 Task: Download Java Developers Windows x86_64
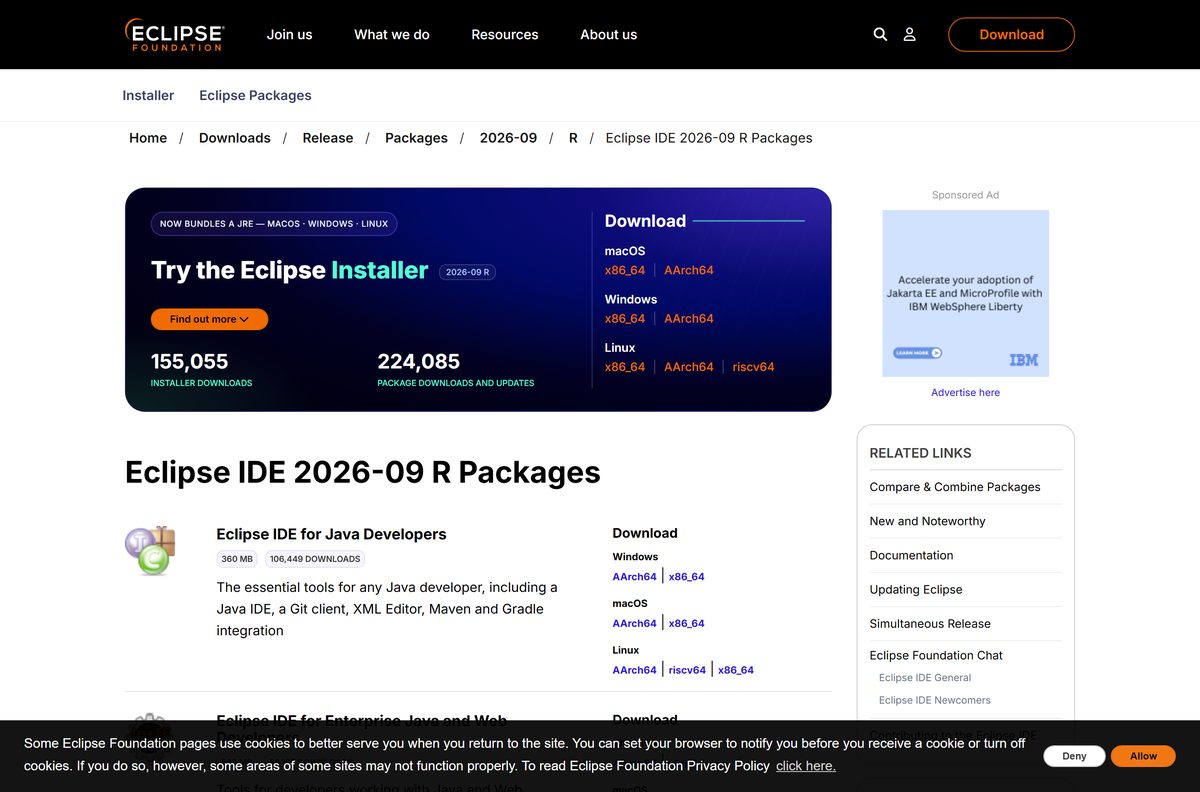point(687,576)
